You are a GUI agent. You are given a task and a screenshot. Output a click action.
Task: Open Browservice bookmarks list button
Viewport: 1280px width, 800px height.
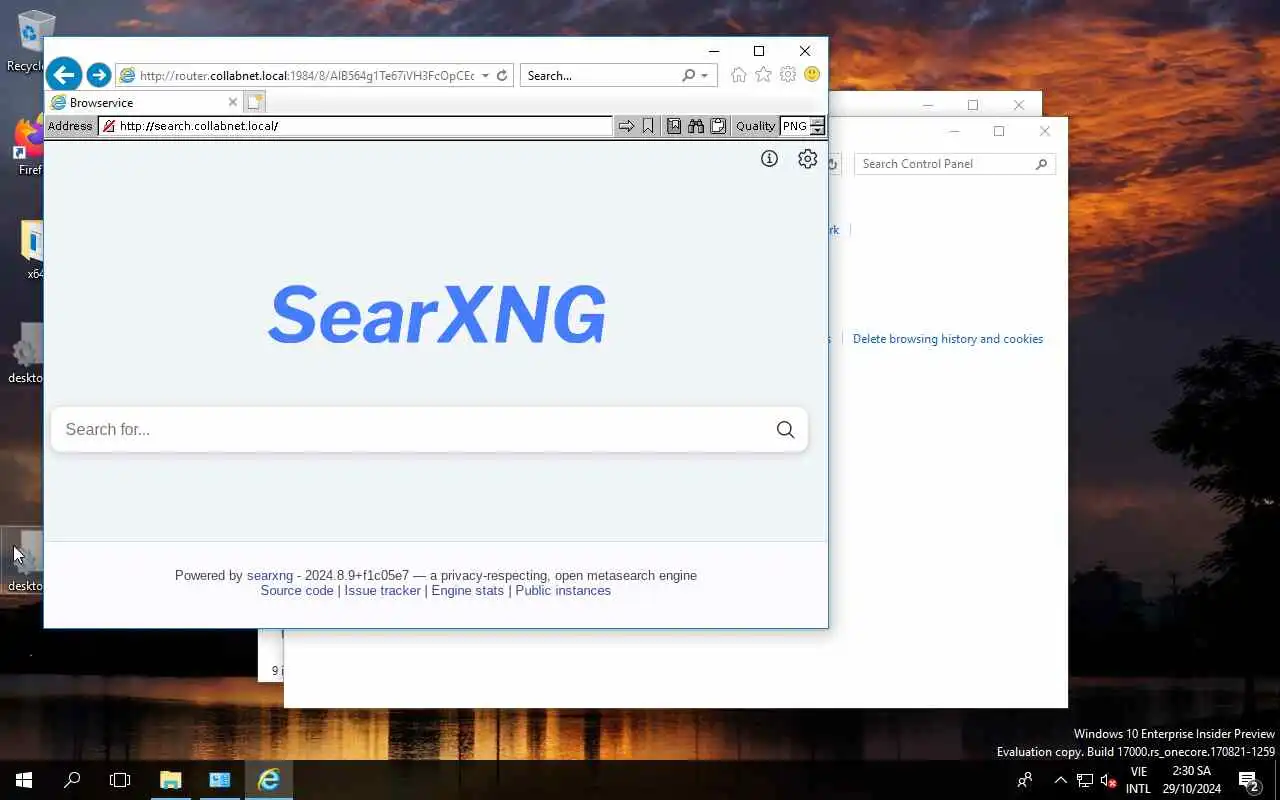(674, 126)
